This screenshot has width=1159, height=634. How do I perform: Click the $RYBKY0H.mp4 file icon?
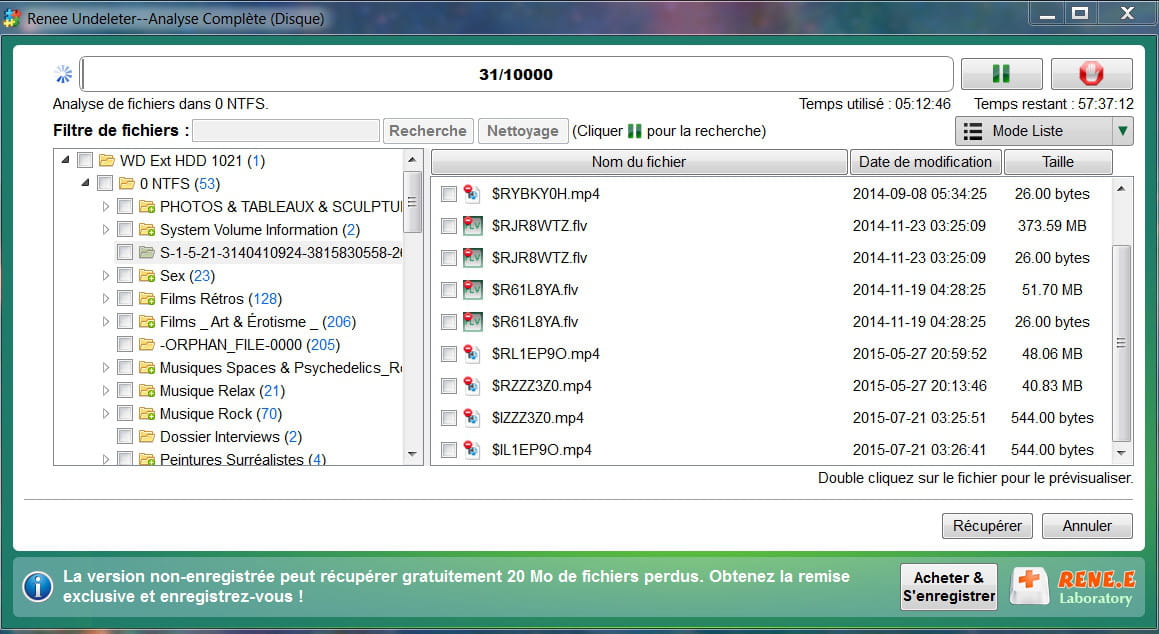473,194
